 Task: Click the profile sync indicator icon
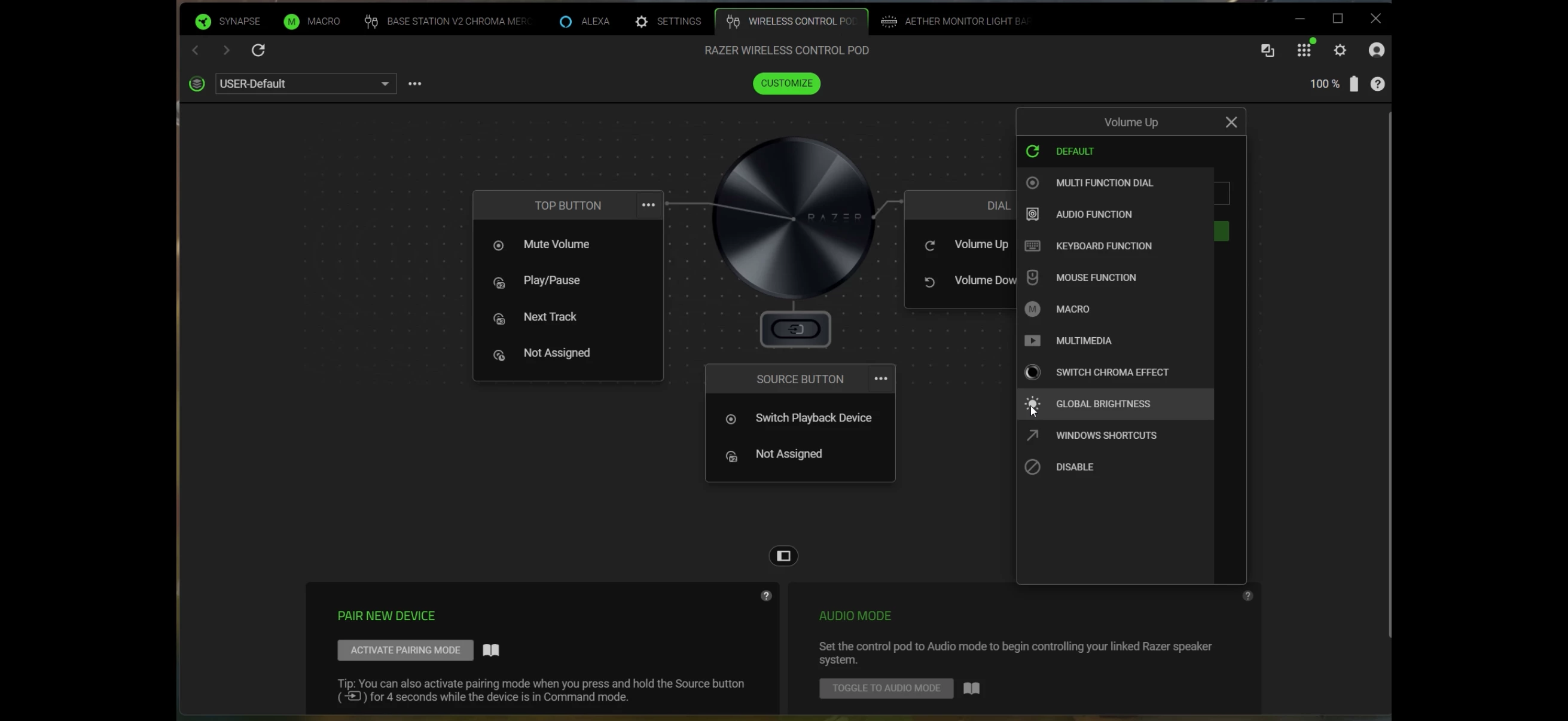197,84
